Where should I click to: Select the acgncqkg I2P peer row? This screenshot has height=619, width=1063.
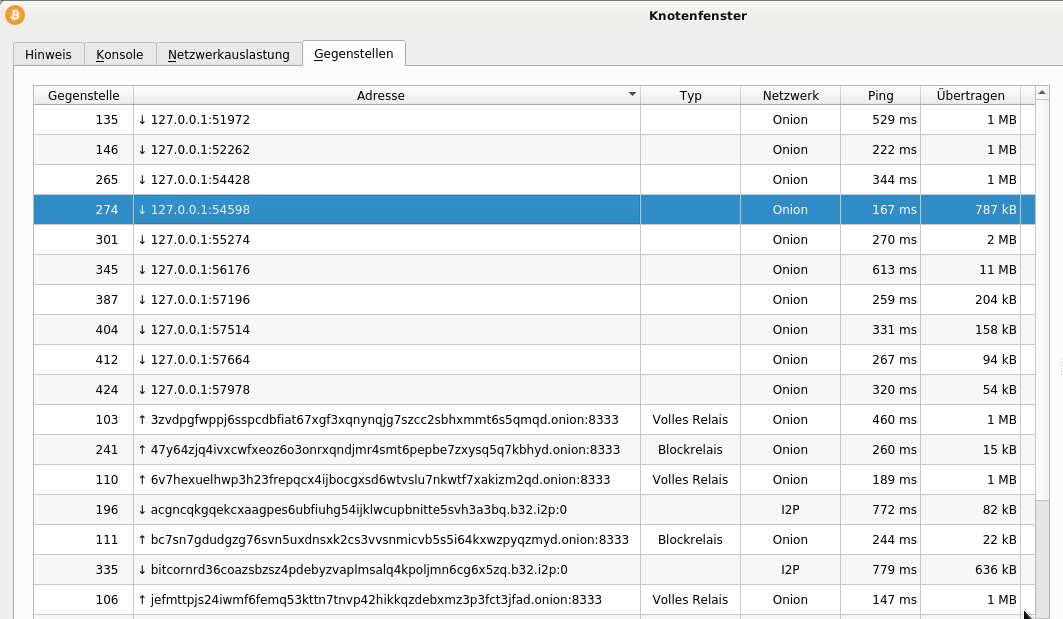click(400, 510)
